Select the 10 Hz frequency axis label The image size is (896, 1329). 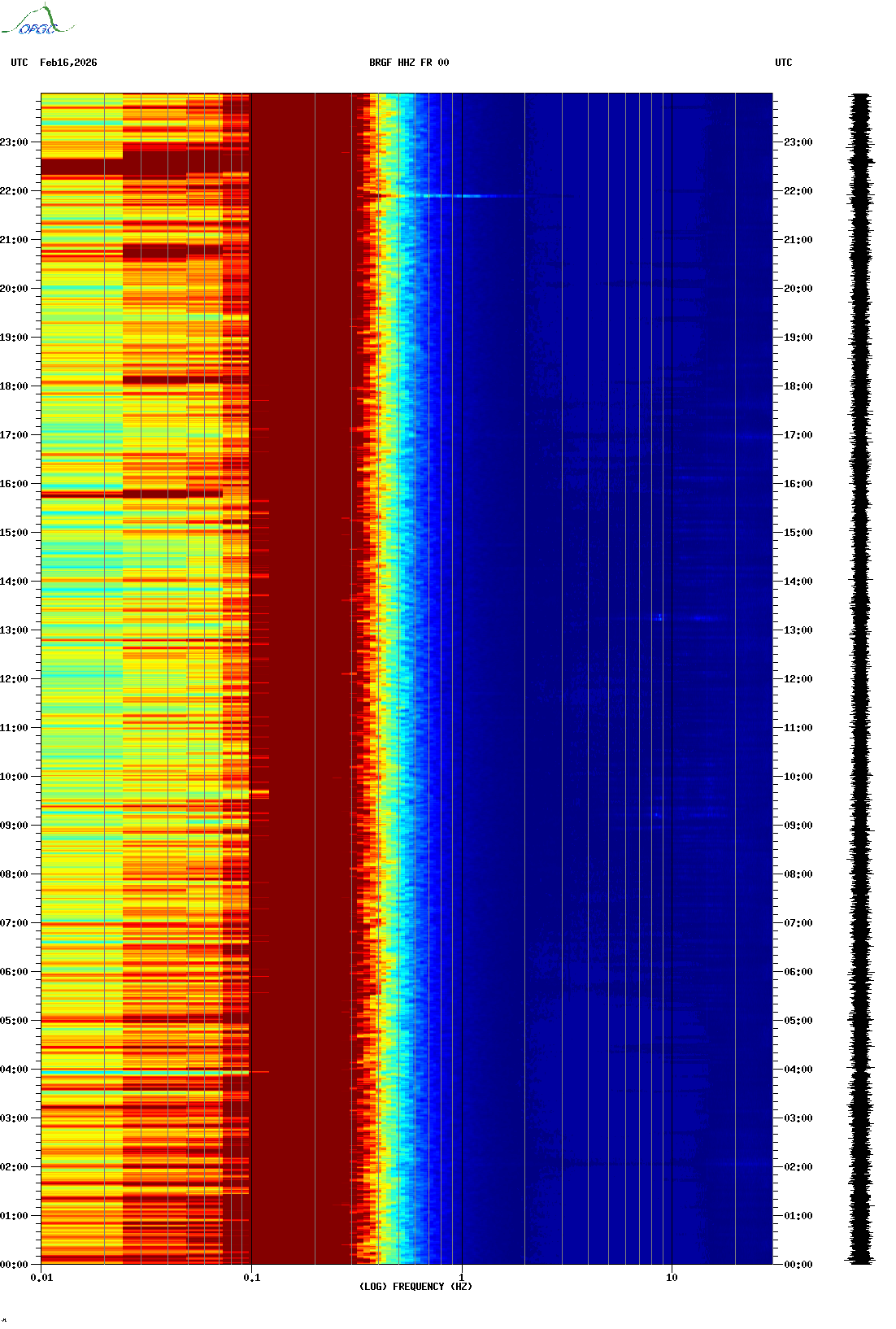[x=672, y=1278]
